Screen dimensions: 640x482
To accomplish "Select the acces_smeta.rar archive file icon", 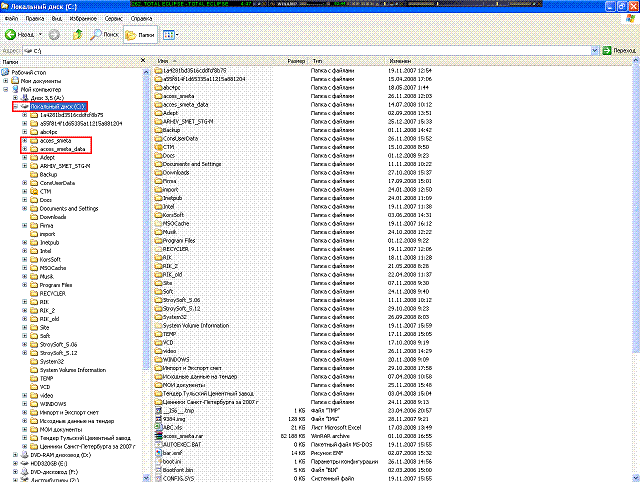I will (156, 436).
